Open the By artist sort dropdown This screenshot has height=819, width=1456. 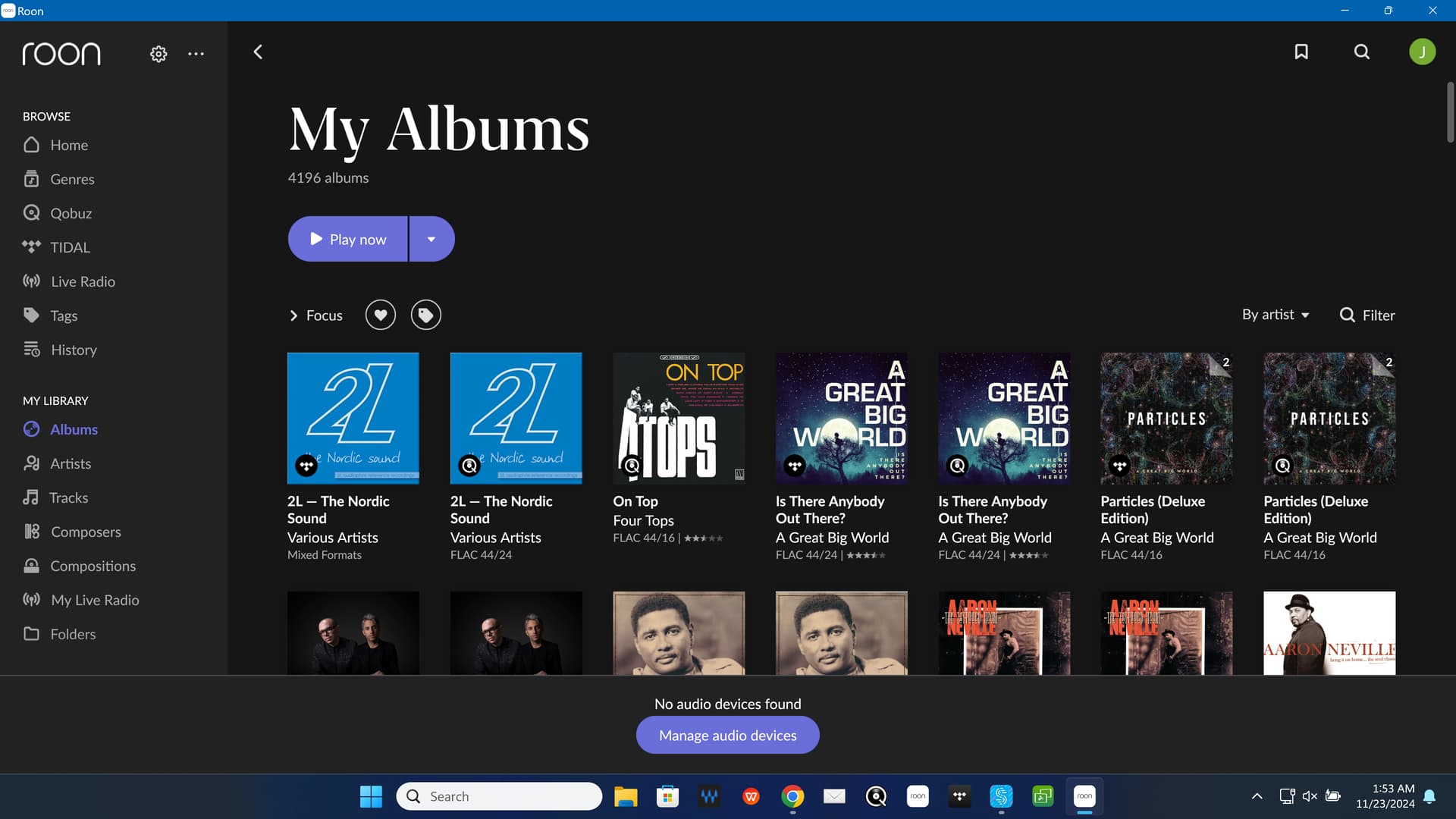click(x=1276, y=315)
